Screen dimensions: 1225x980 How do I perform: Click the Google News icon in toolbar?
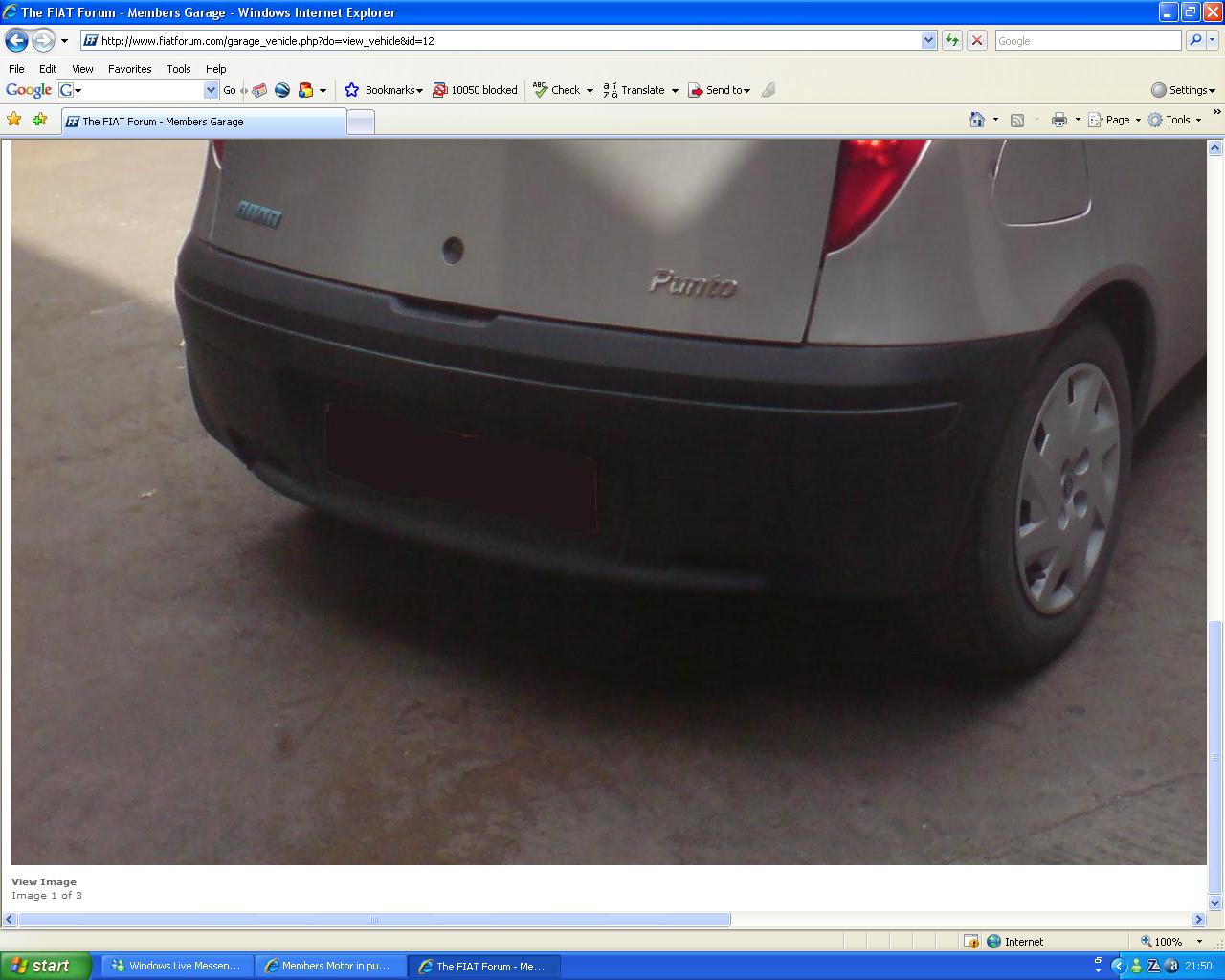(x=259, y=90)
